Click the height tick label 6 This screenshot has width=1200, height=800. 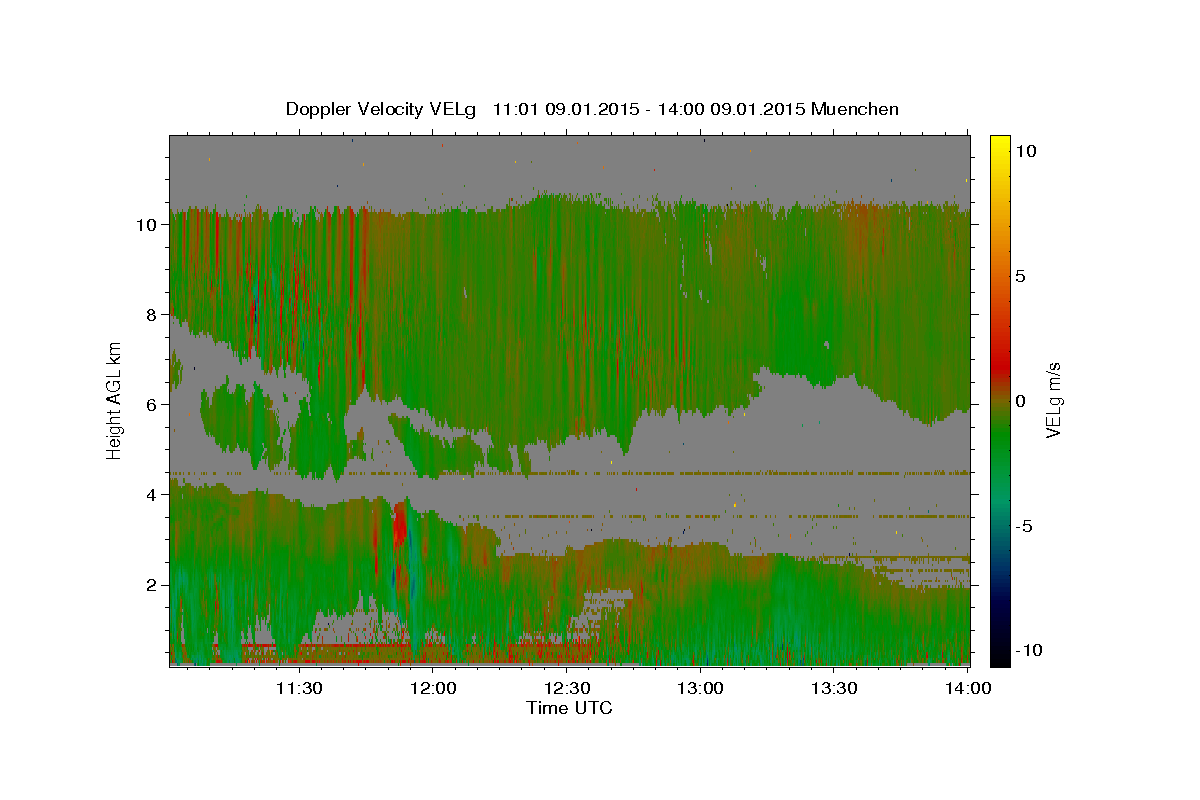[x=150, y=405]
